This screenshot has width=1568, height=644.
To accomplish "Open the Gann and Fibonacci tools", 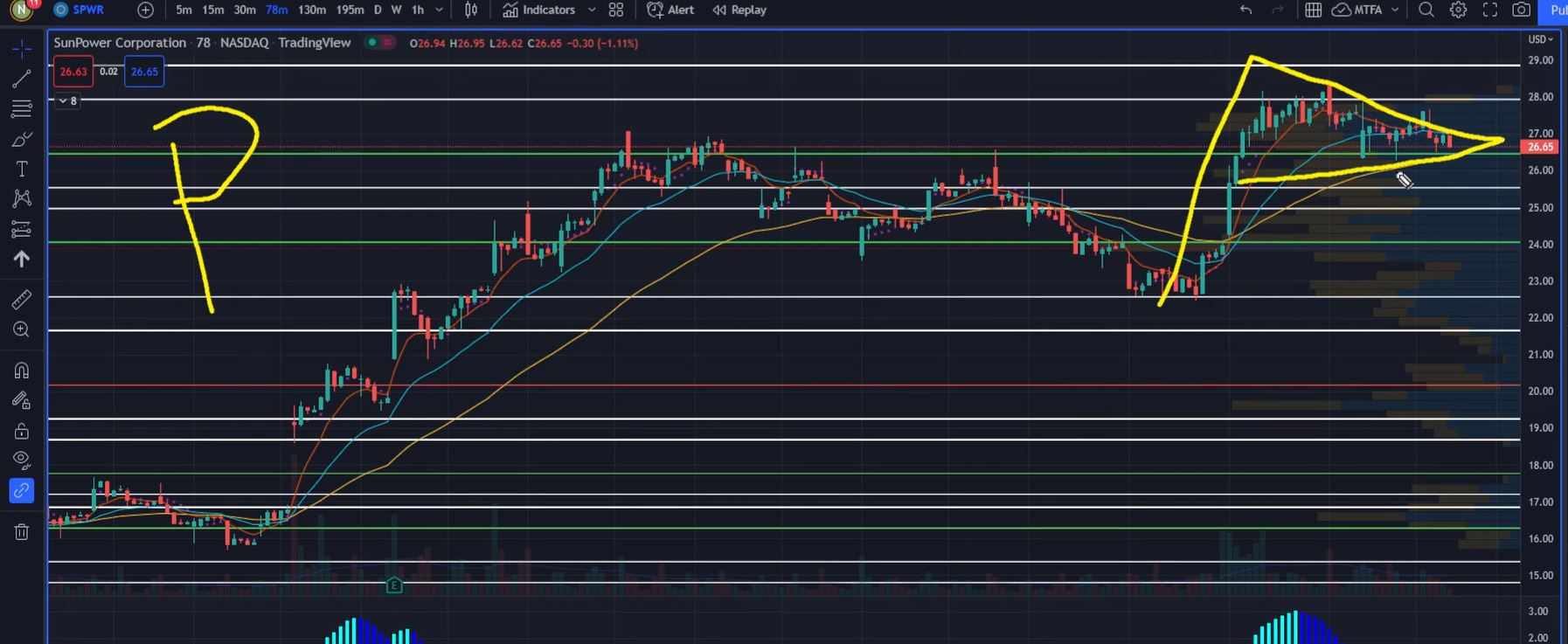I will pyautogui.click(x=22, y=109).
